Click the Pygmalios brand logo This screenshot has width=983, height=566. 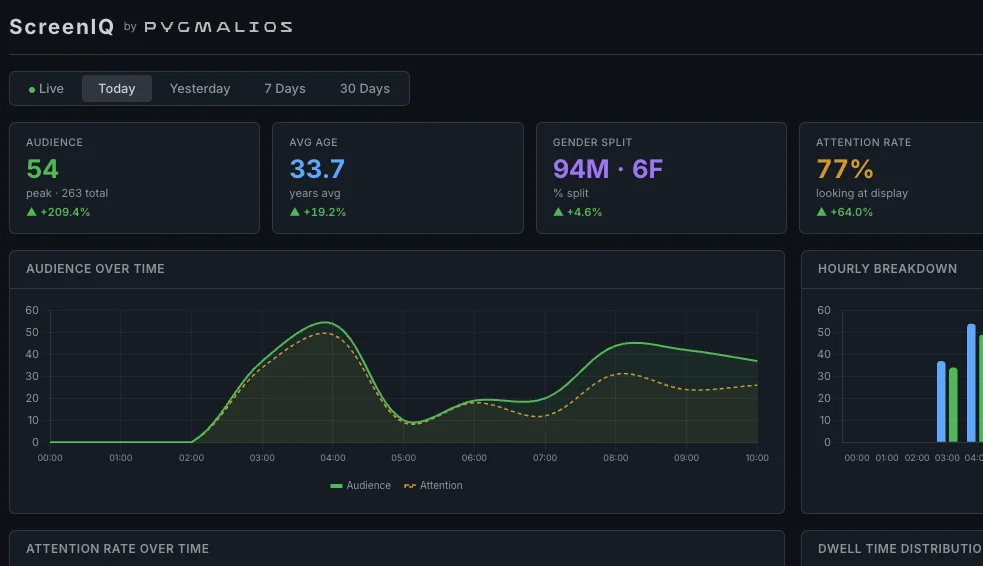pos(218,27)
